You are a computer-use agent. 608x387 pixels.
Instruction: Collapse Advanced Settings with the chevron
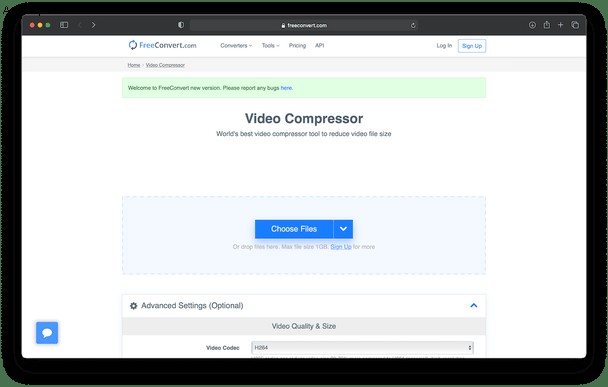pyautogui.click(x=473, y=306)
